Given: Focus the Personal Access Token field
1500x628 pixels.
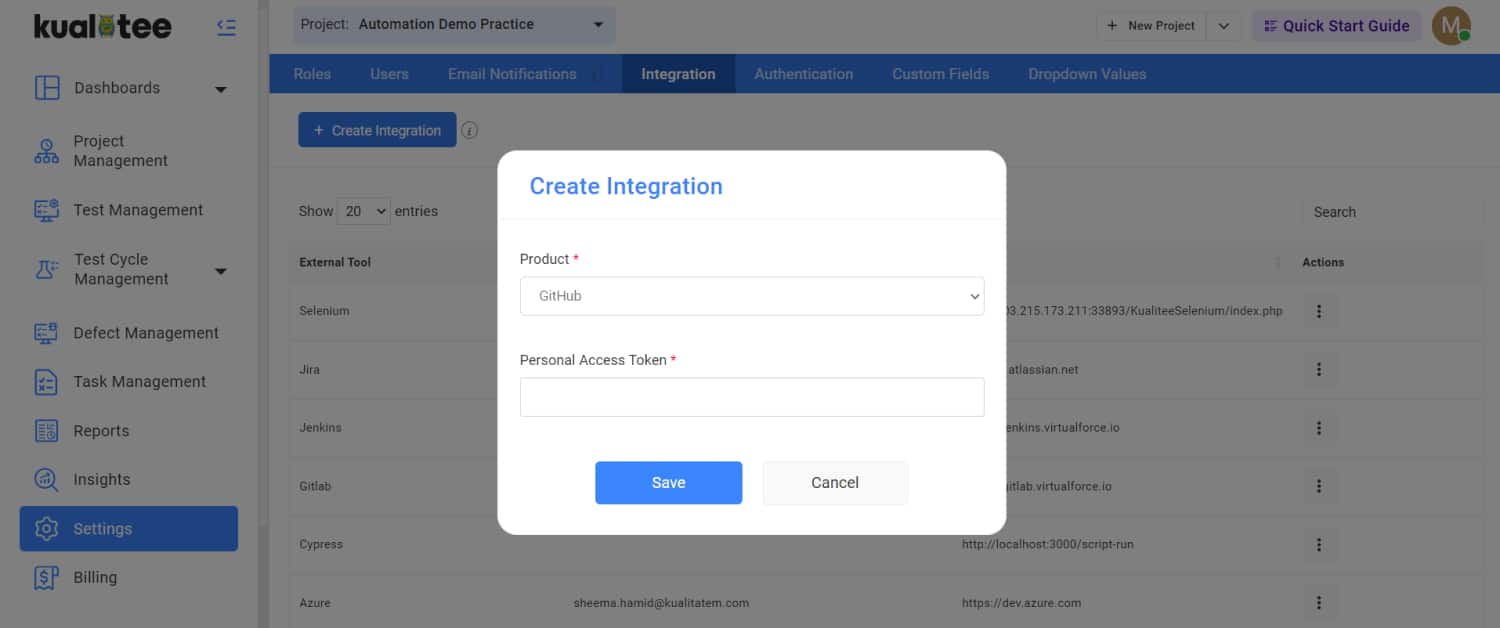Looking at the screenshot, I should (752, 397).
